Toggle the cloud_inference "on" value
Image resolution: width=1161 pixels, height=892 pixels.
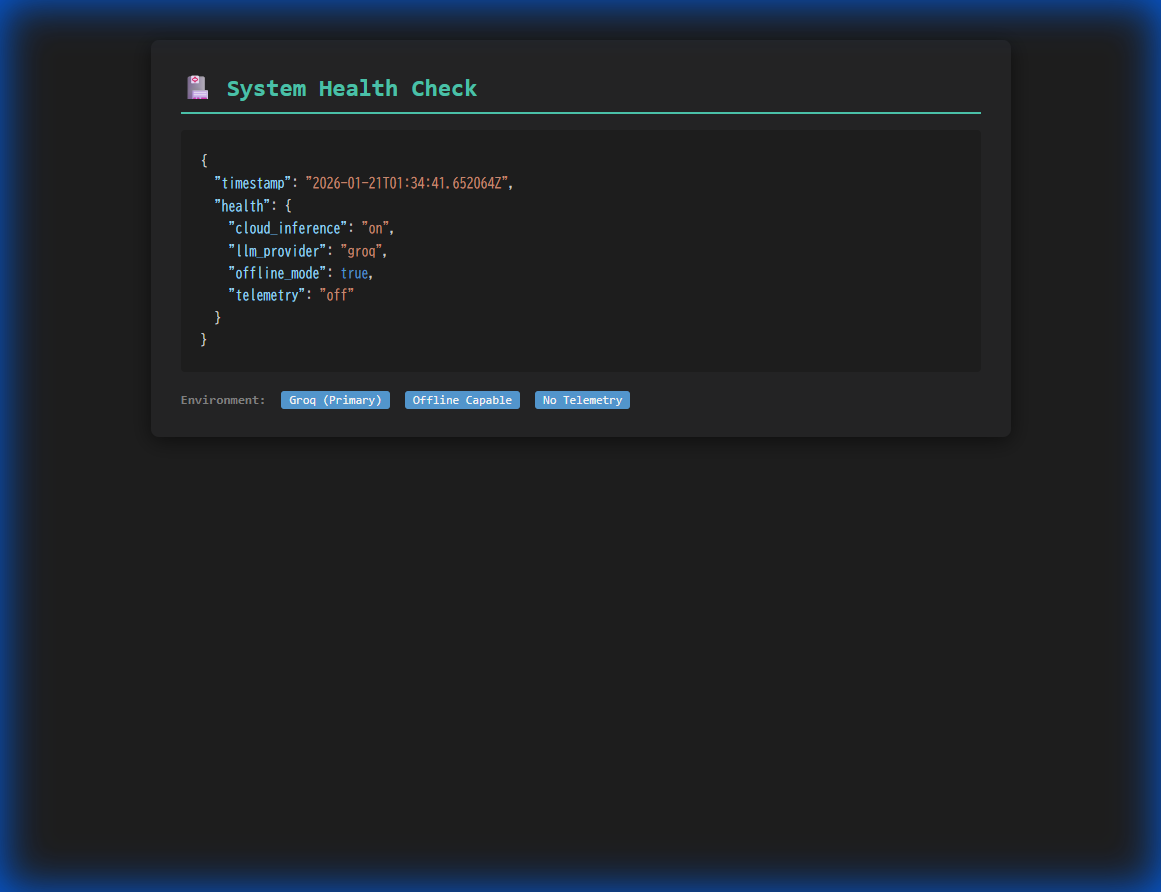tap(375, 227)
